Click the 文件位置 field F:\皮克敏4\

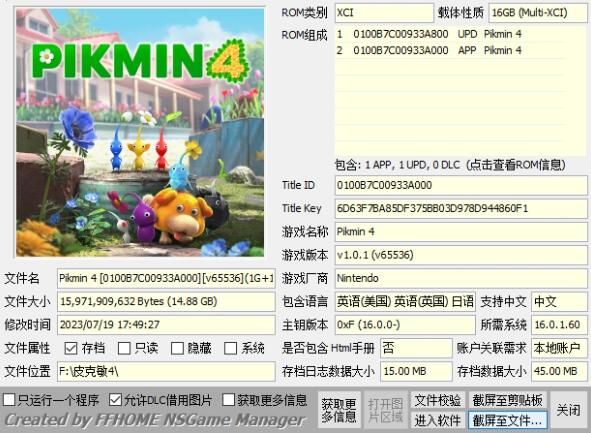click(x=166, y=372)
